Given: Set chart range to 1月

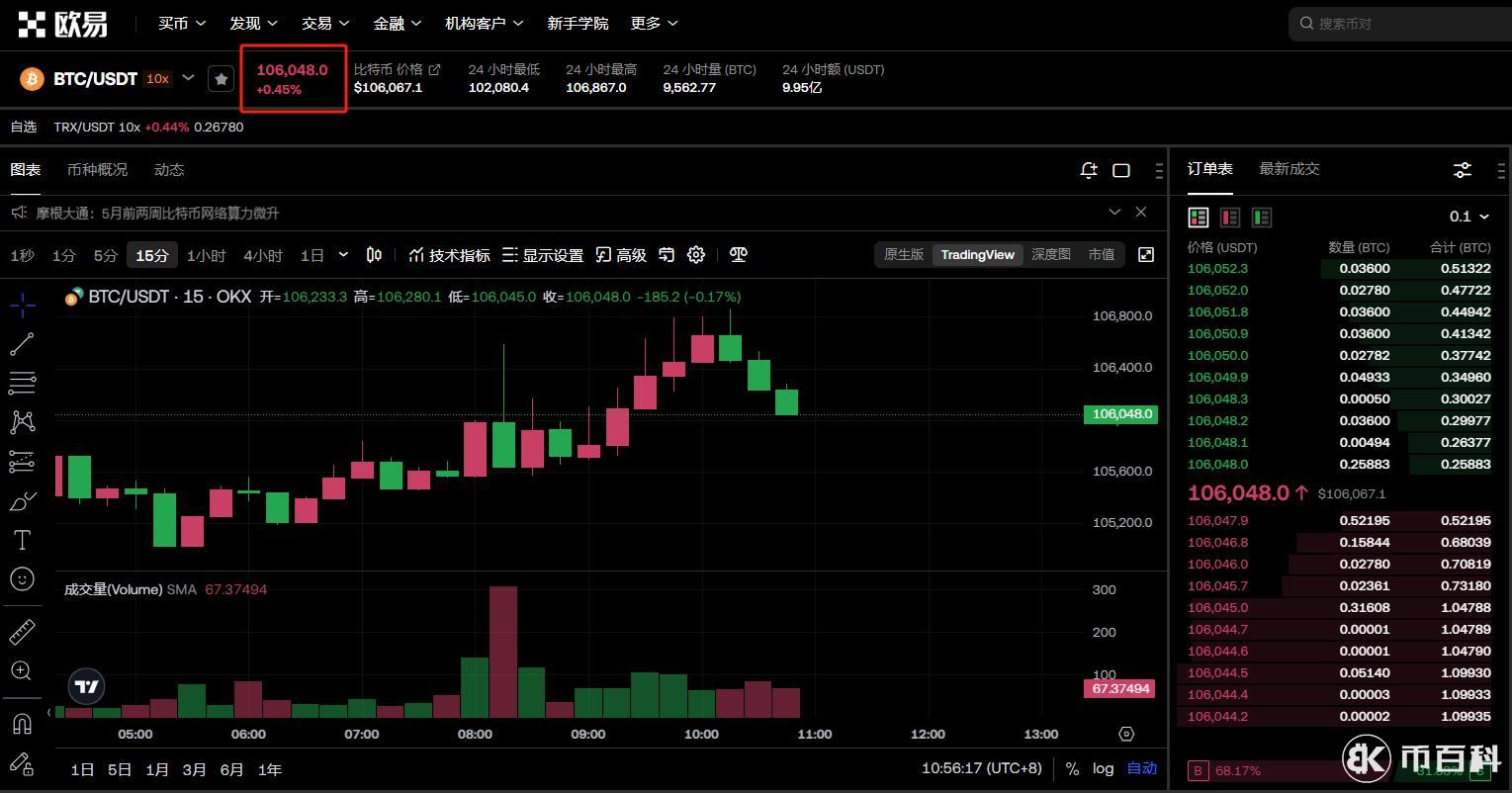Looking at the screenshot, I should click(157, 769).
